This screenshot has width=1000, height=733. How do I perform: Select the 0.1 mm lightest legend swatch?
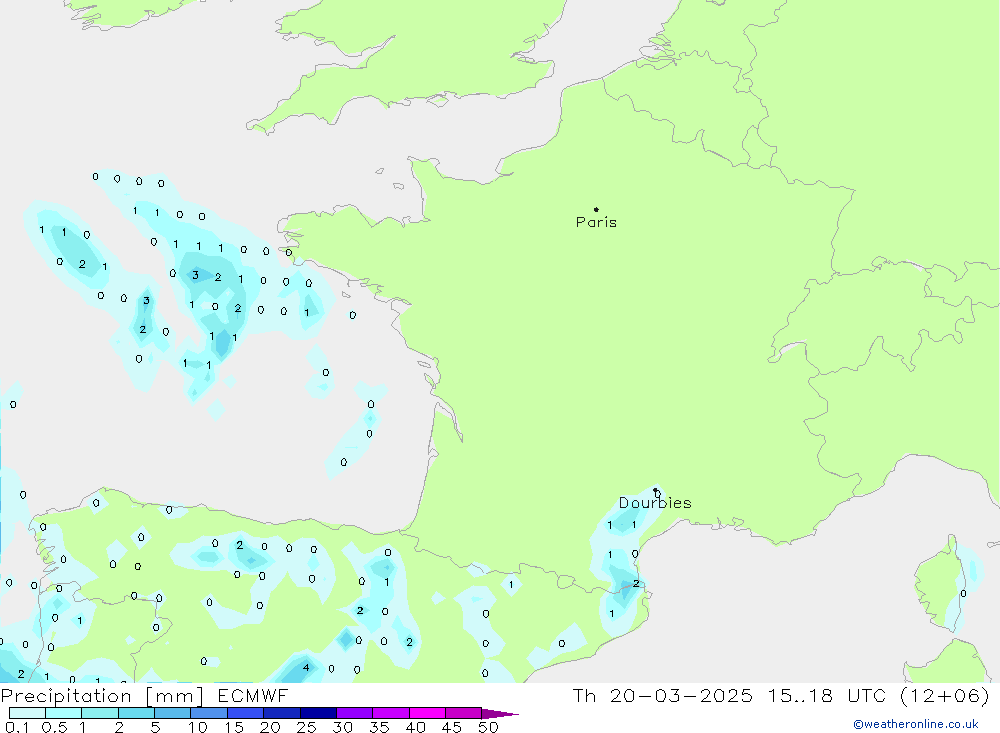point(27,713)
